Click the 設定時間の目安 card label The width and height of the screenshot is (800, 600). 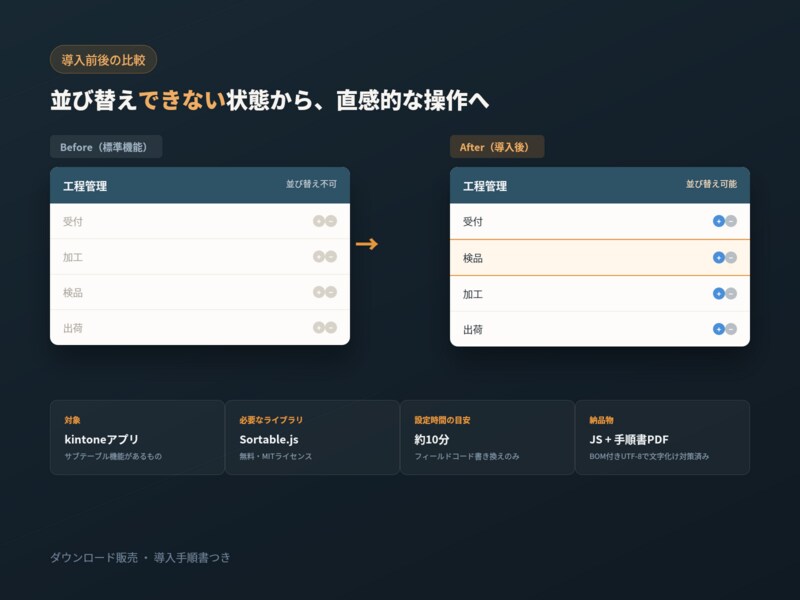[442, 420]
